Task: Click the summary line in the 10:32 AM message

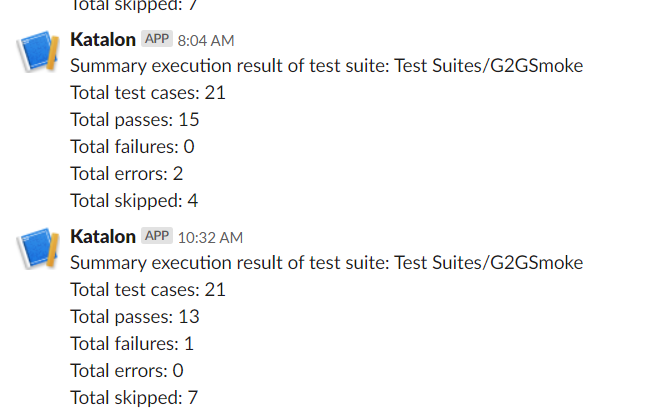Action: [x=326, y=263]
